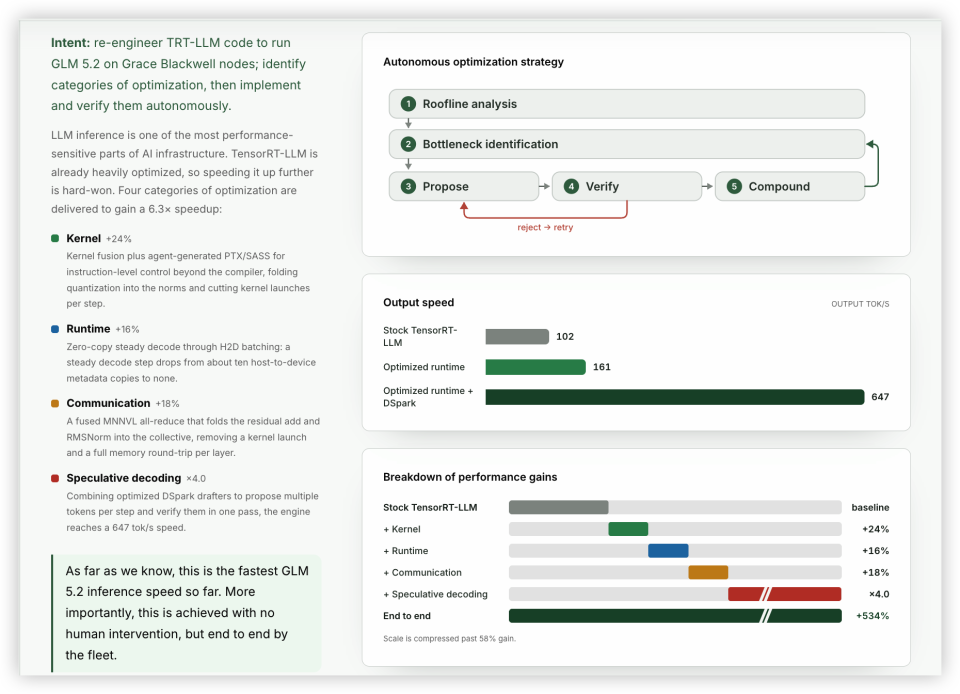The image size is (960, 694).
Task: Click the value 647 in output speed
Action: pos(880,397)
